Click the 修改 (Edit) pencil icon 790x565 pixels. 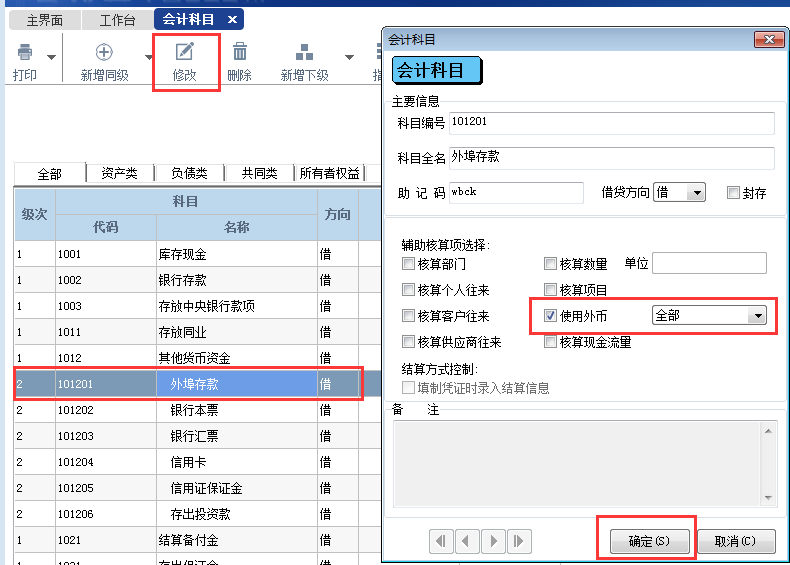pos(184,53)
